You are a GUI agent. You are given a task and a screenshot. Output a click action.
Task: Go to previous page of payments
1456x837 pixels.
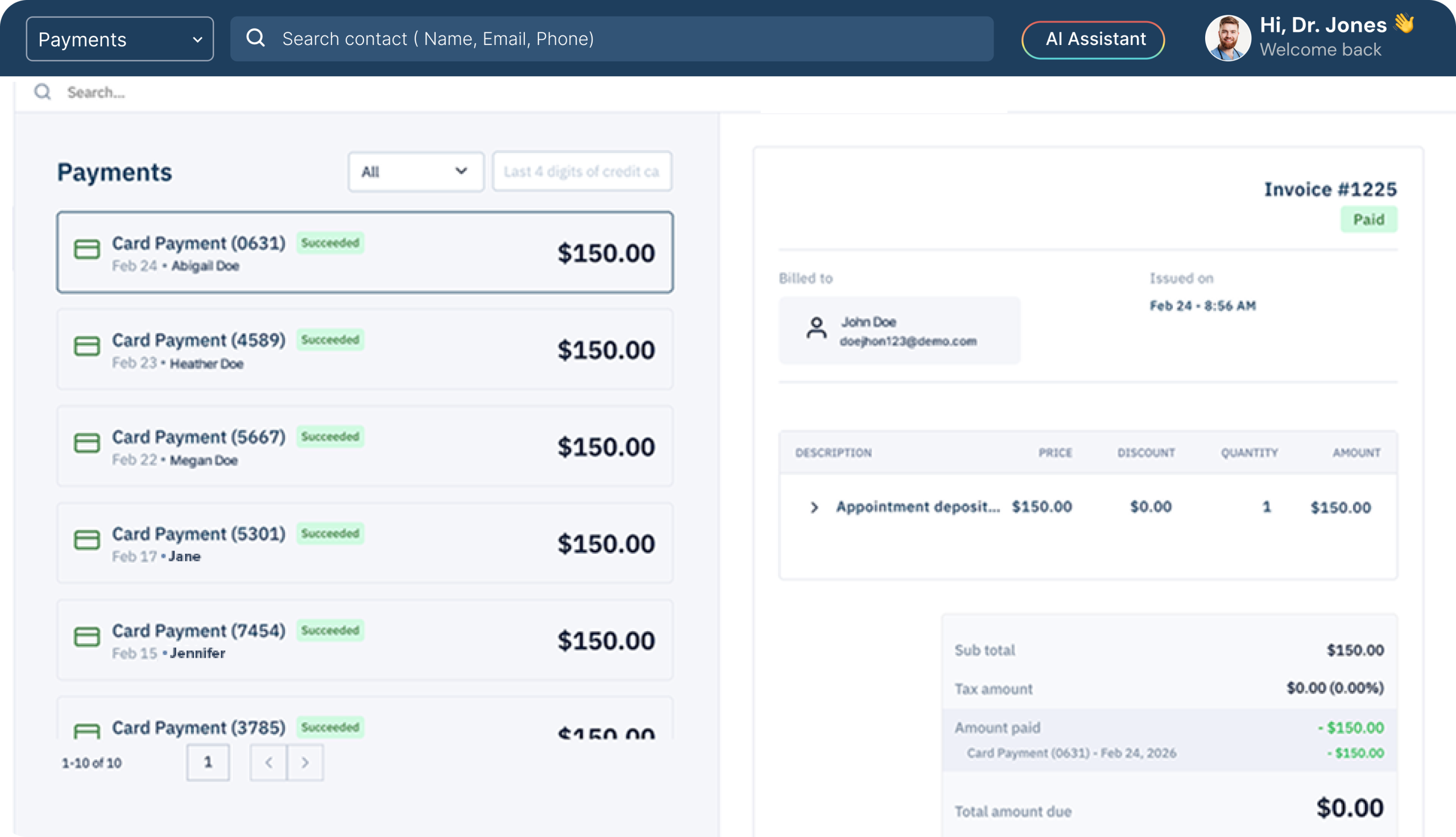(268, 763)
